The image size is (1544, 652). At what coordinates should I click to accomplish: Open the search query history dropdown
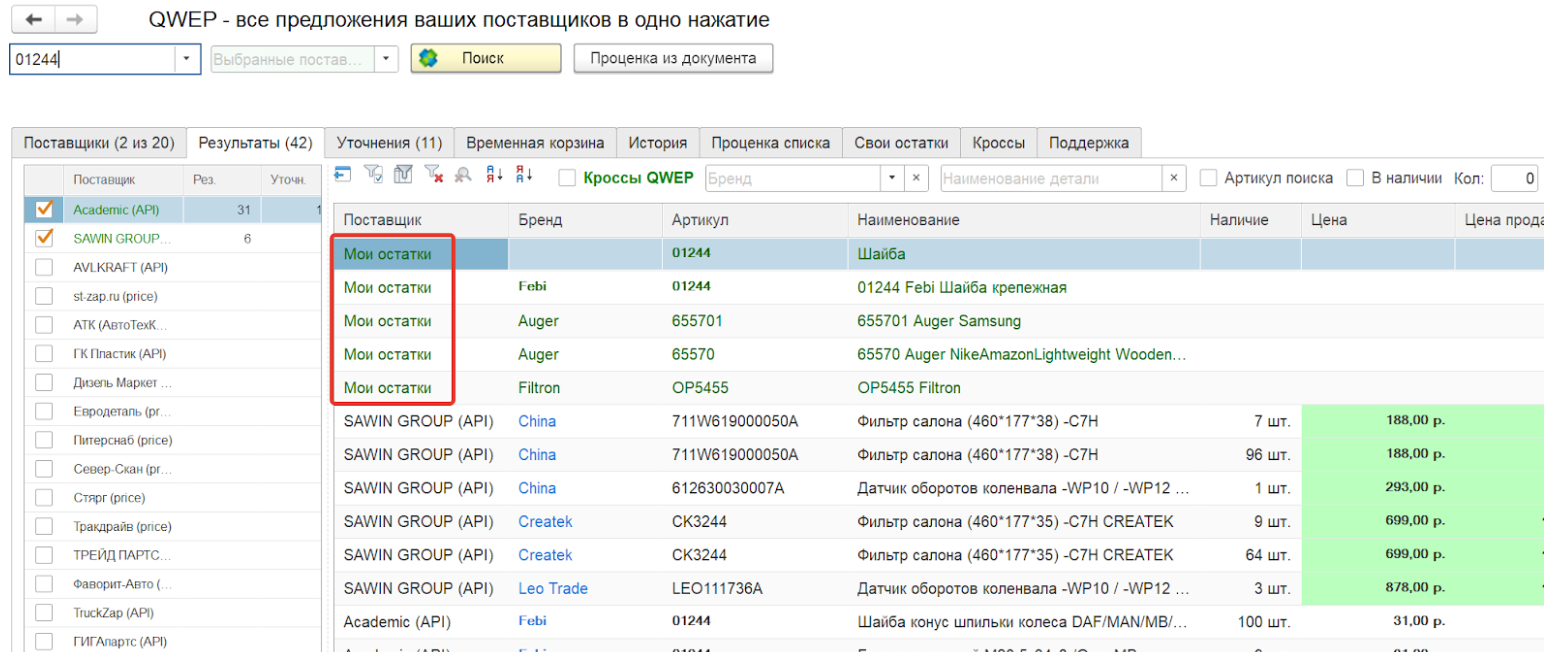[185, 58]
